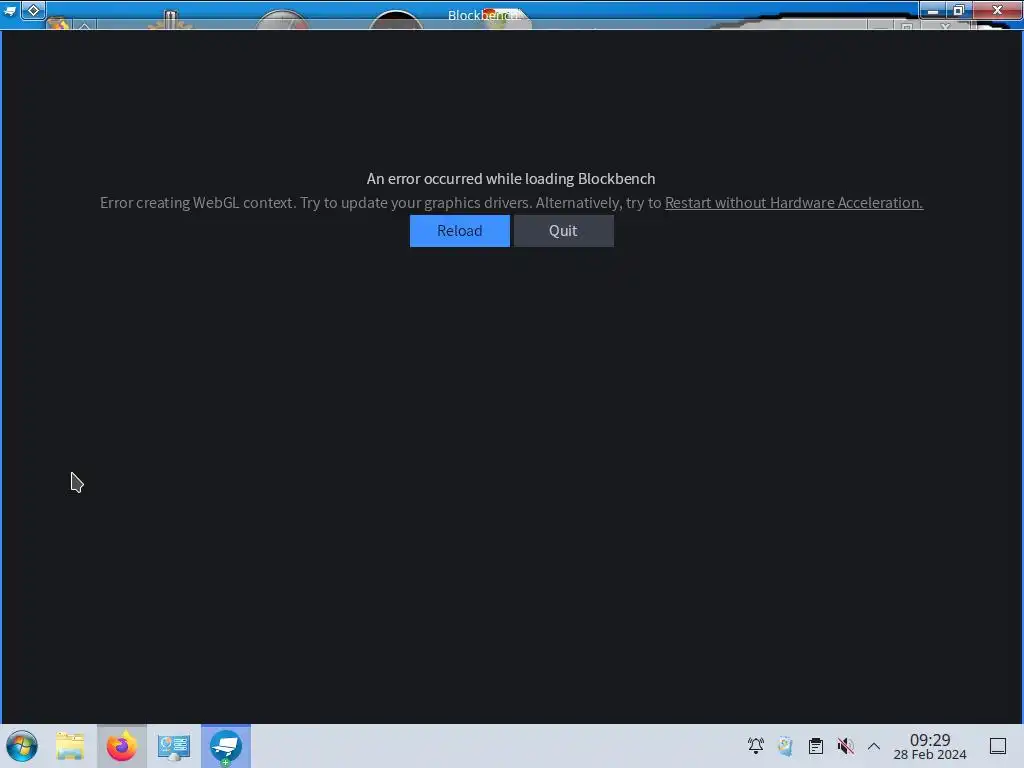
Task: Close the Blockbench window
Action: (x=997, y=10)
